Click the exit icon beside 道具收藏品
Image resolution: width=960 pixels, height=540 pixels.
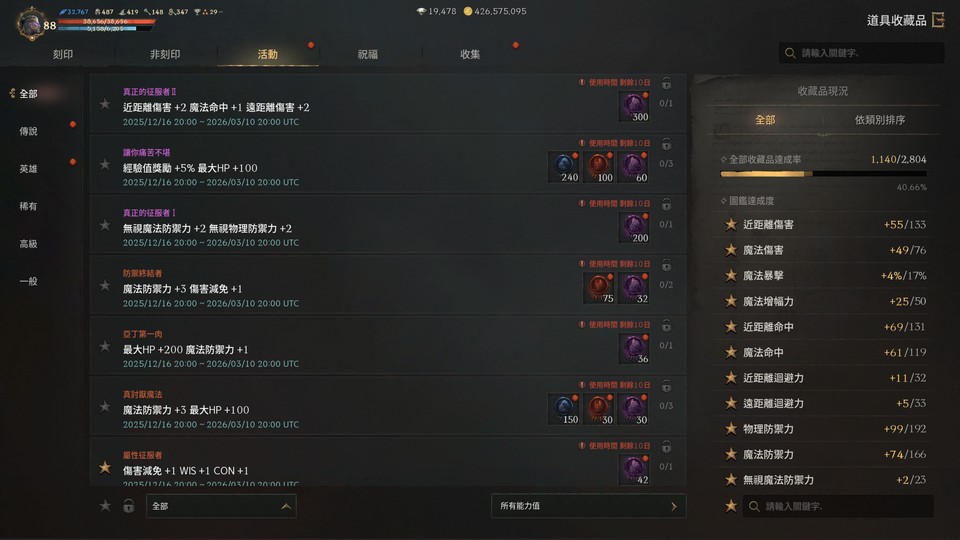tap(938, 20)
